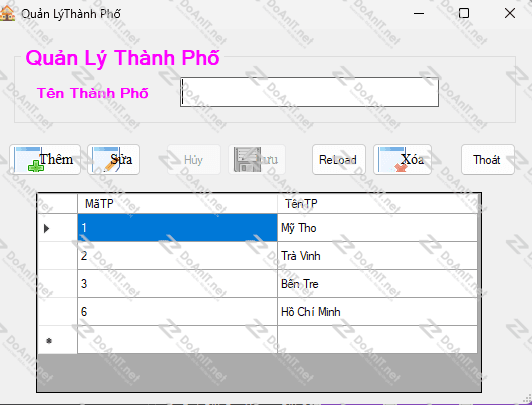Select the Hồ Chí Minh cell

pos(377,312)
